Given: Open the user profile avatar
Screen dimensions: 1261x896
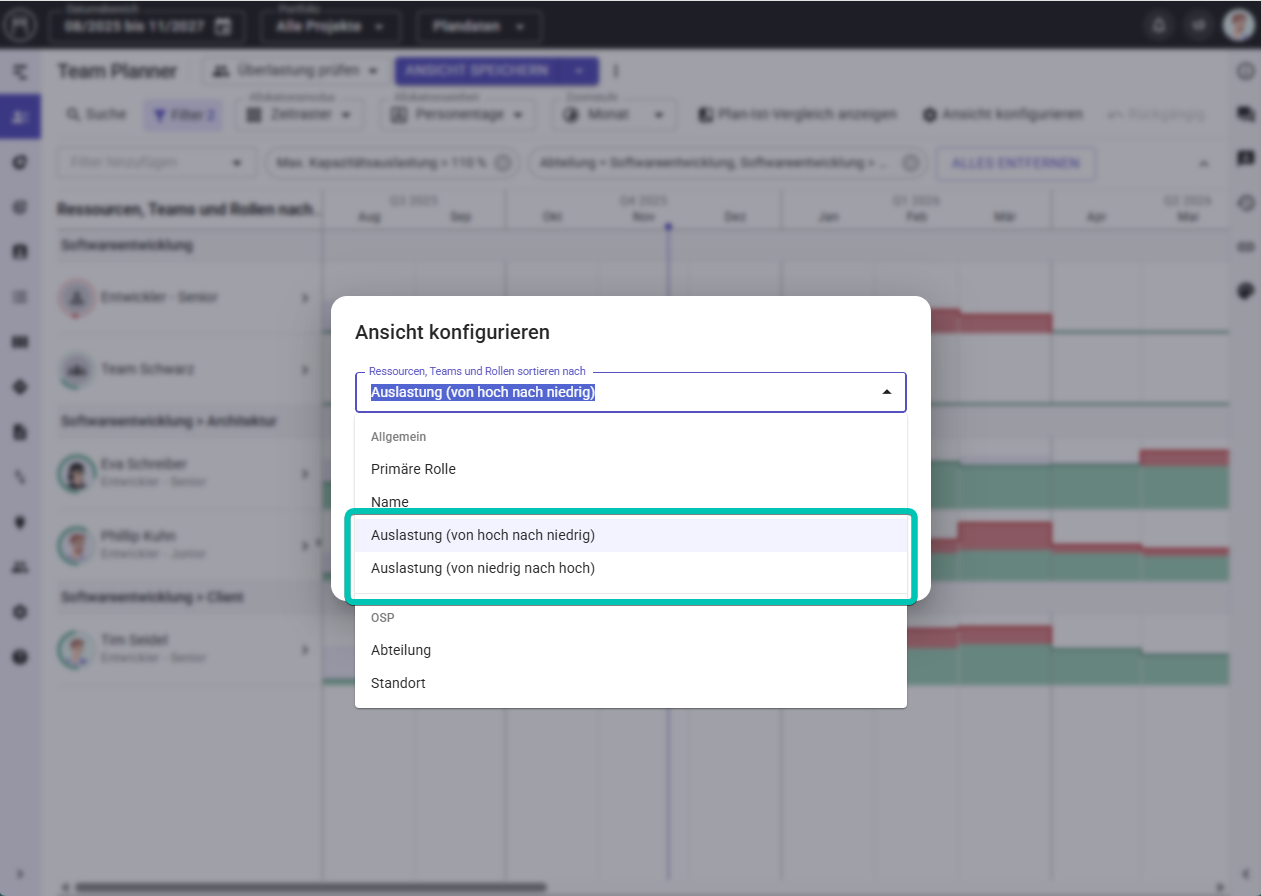Looking at the screenshot, I should [x=1238, y=26].
